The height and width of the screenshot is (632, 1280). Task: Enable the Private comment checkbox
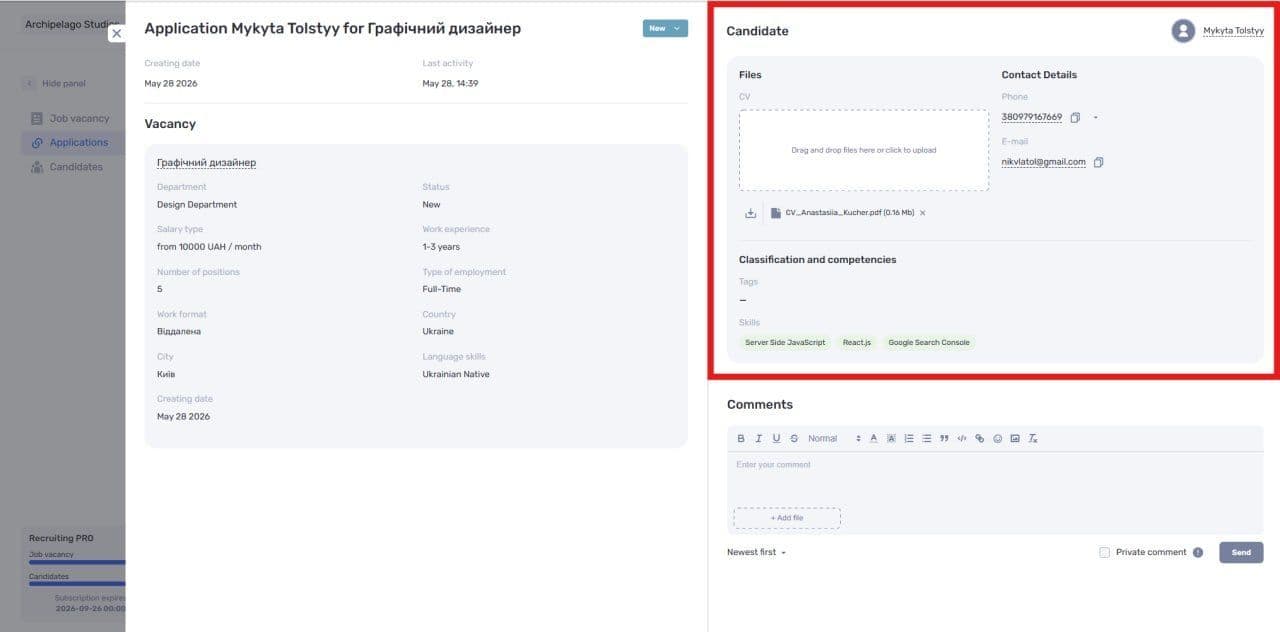tap(1104, 552)
